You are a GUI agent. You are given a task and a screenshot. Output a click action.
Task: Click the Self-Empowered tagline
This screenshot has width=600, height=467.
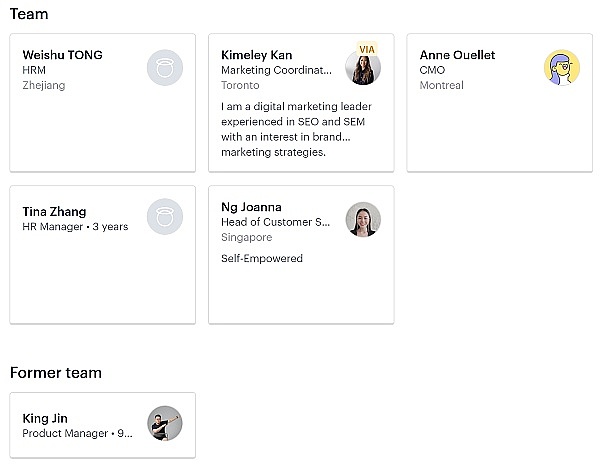(x=262, y=258)
